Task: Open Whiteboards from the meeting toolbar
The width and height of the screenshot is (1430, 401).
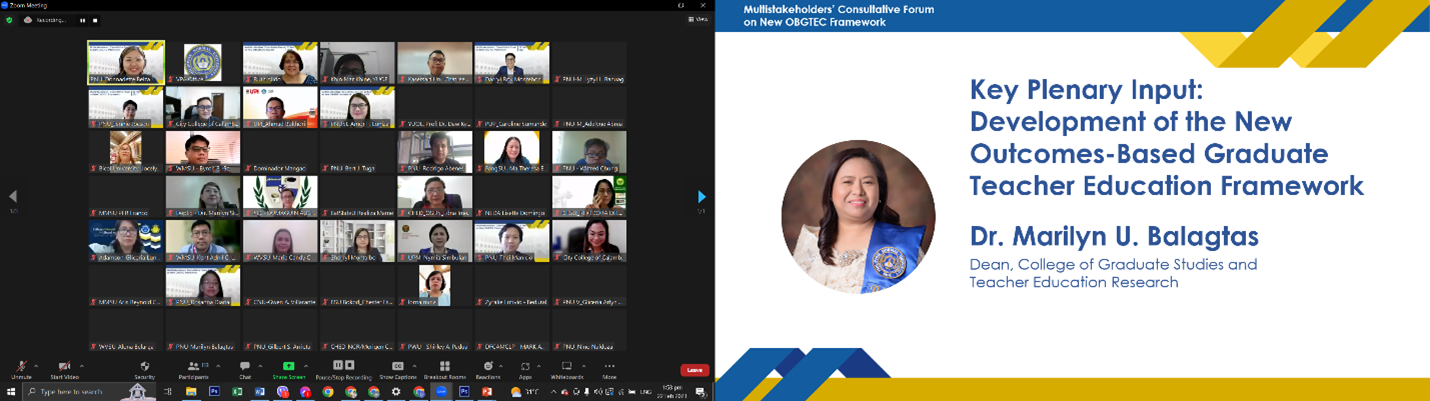Action: click(x=566, y=368)
